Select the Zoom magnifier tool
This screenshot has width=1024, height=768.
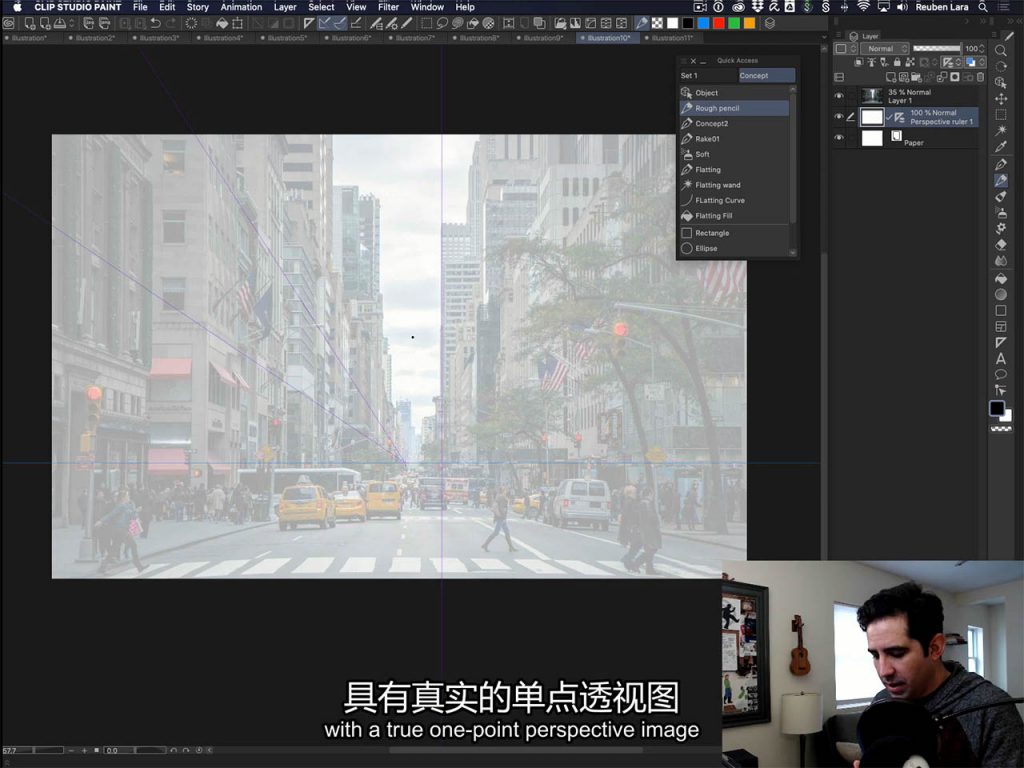1001,50
